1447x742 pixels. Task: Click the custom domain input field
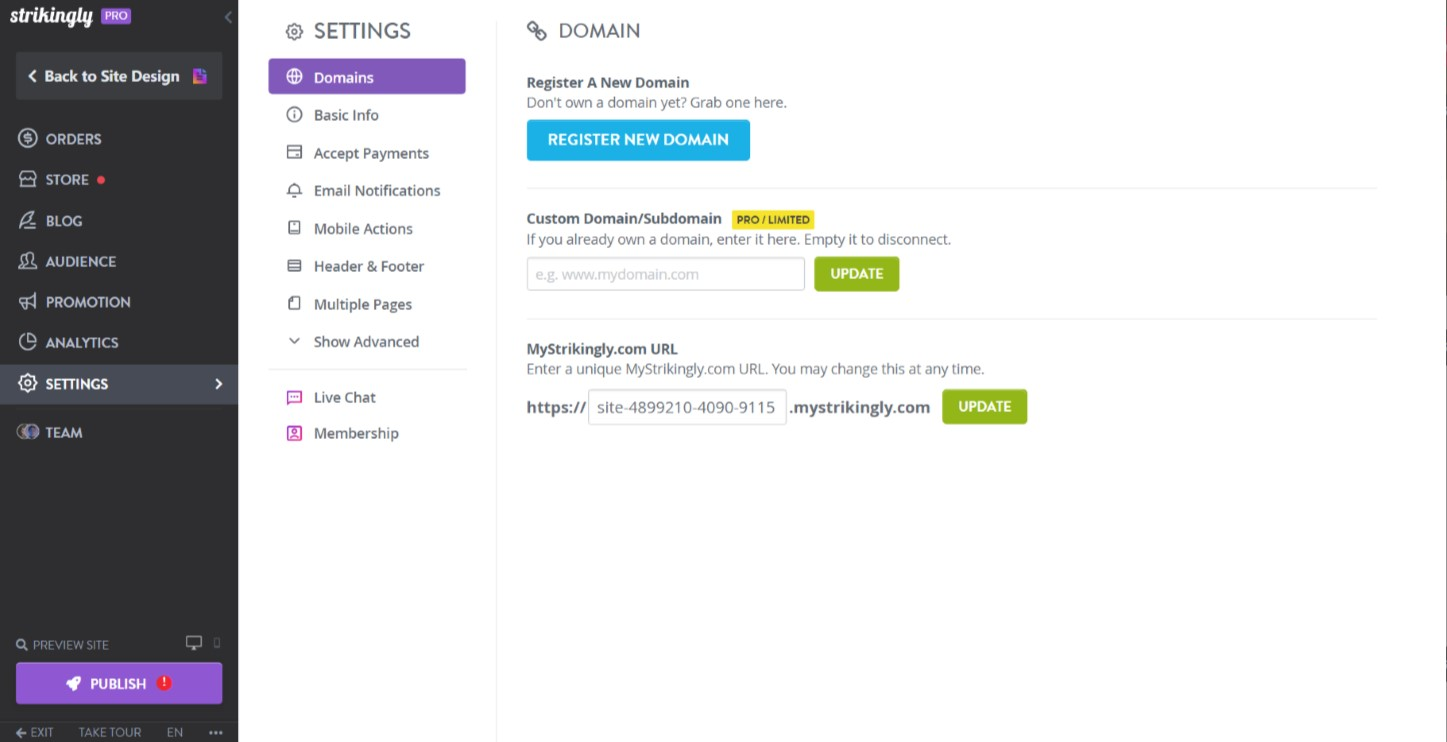[x=664, y=273]
